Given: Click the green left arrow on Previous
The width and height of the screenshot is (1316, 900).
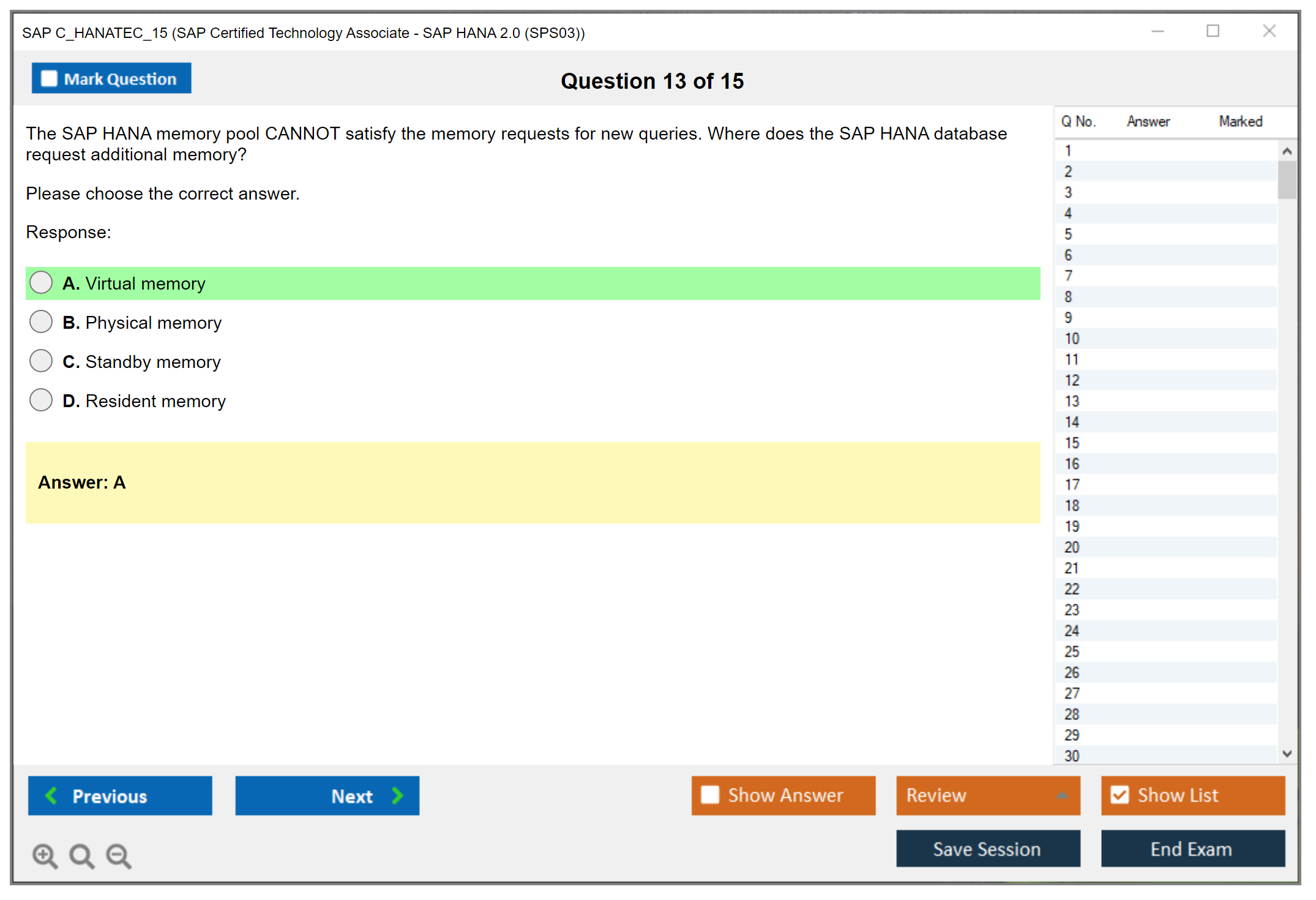Looking at the screenshot, I should coord(51,795).
